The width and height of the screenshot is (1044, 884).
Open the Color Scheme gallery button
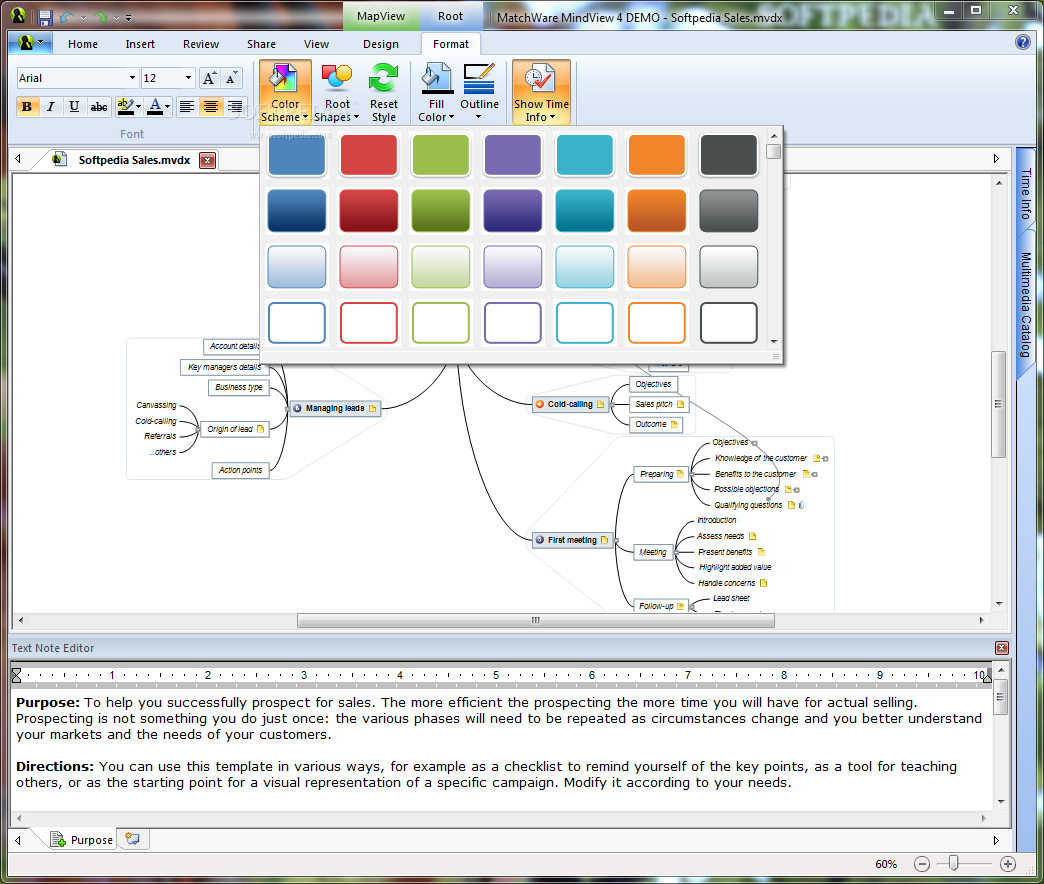tap(285, 92)
